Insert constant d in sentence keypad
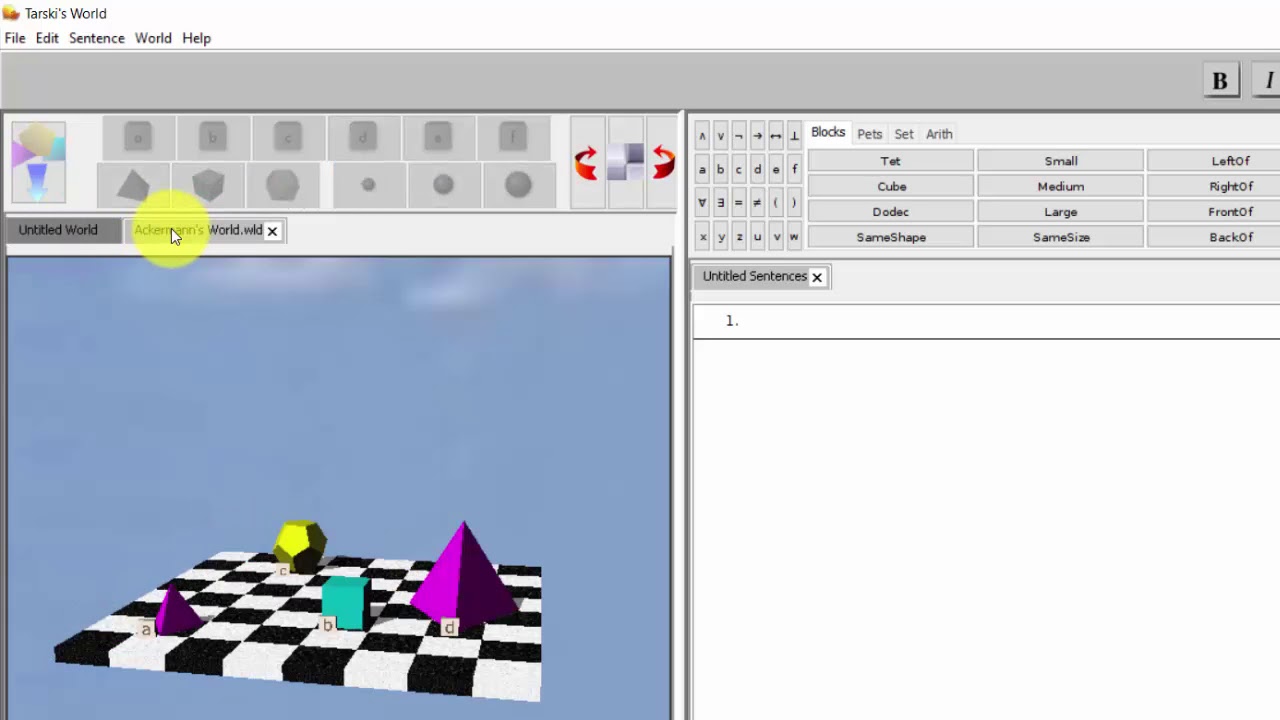1280x720 pixels. pos(757,170)
